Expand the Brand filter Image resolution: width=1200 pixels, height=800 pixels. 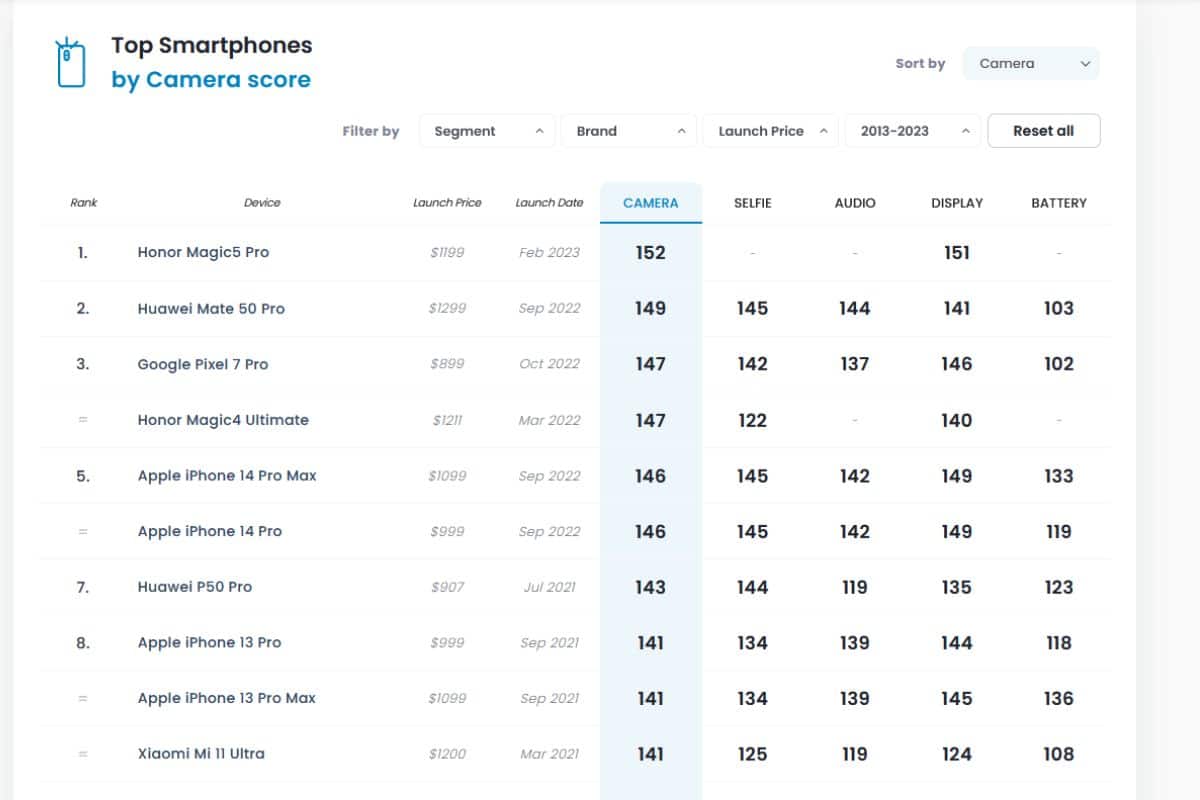tap(630, 131)
